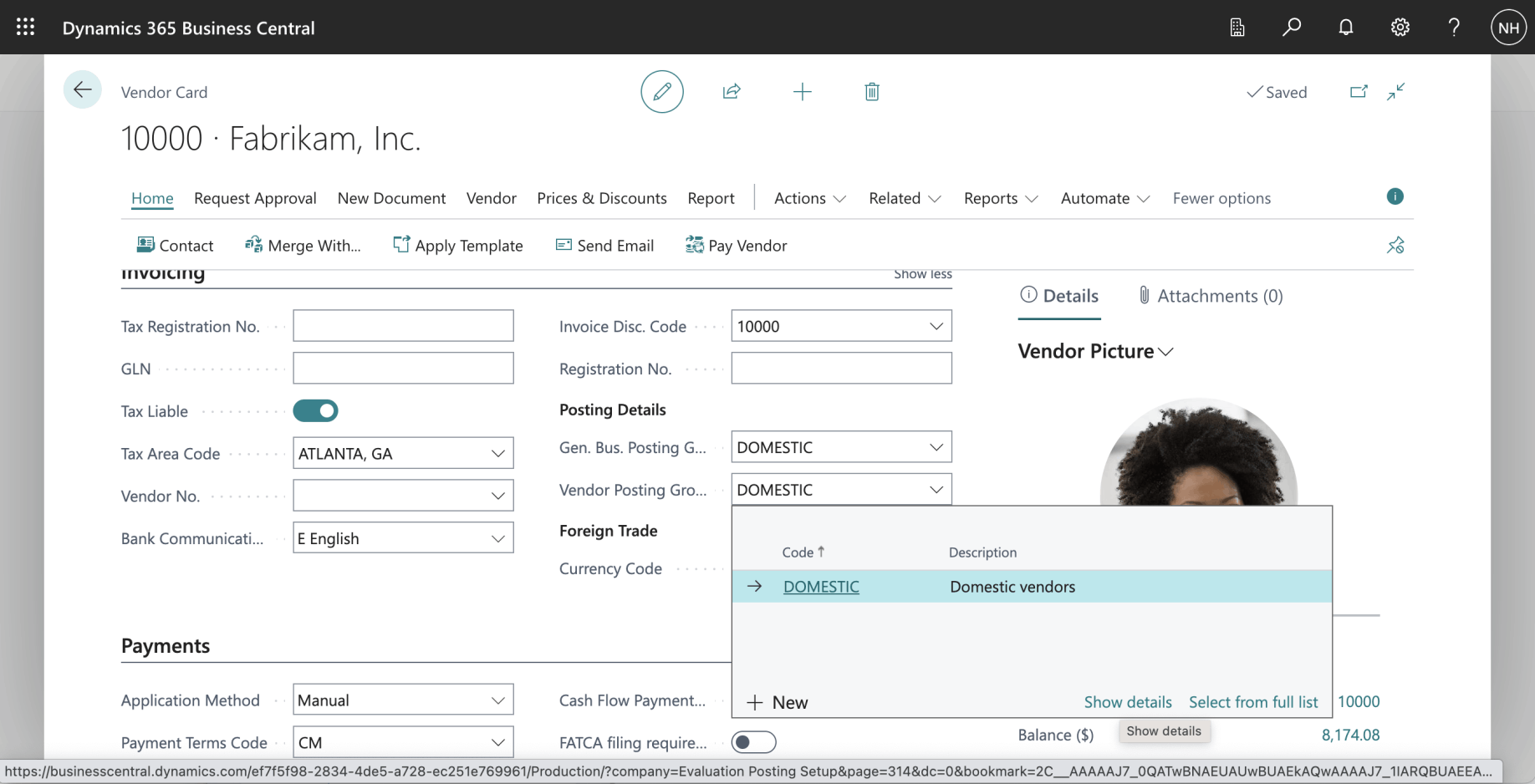The width and height of the screenshot is (1535, 784).
Task: Click the Tax Registration No. field
Action: pyautogui.click(x=403, y=326)
